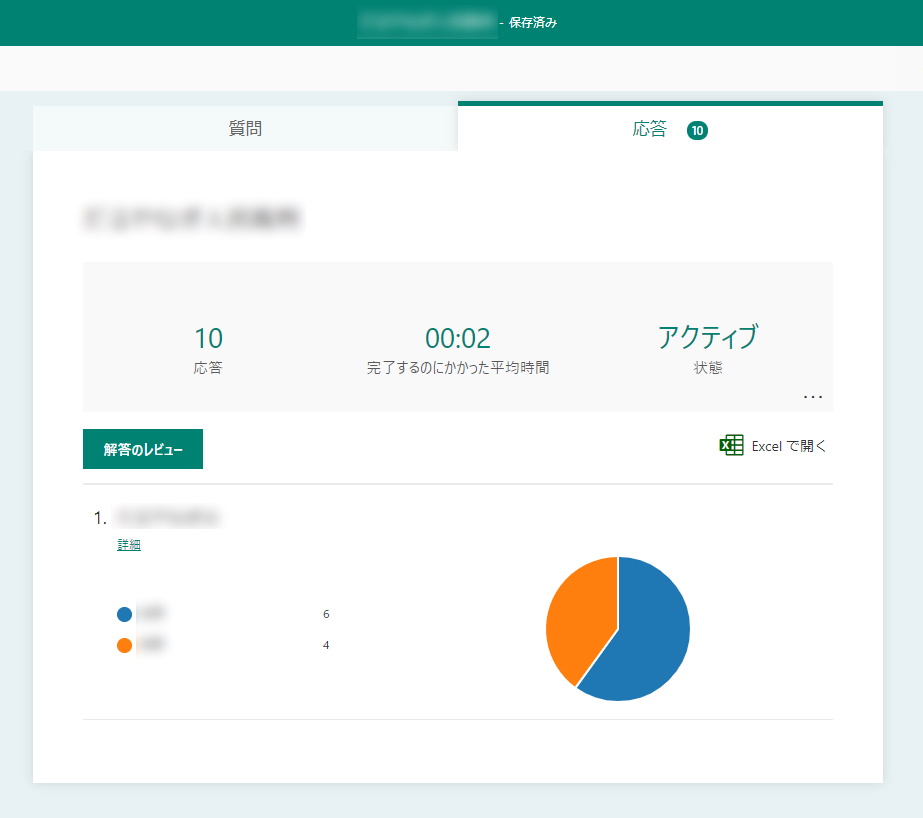Click the response count badge showing 10
The width and height of the screenshot is (923, 818).
697,130
